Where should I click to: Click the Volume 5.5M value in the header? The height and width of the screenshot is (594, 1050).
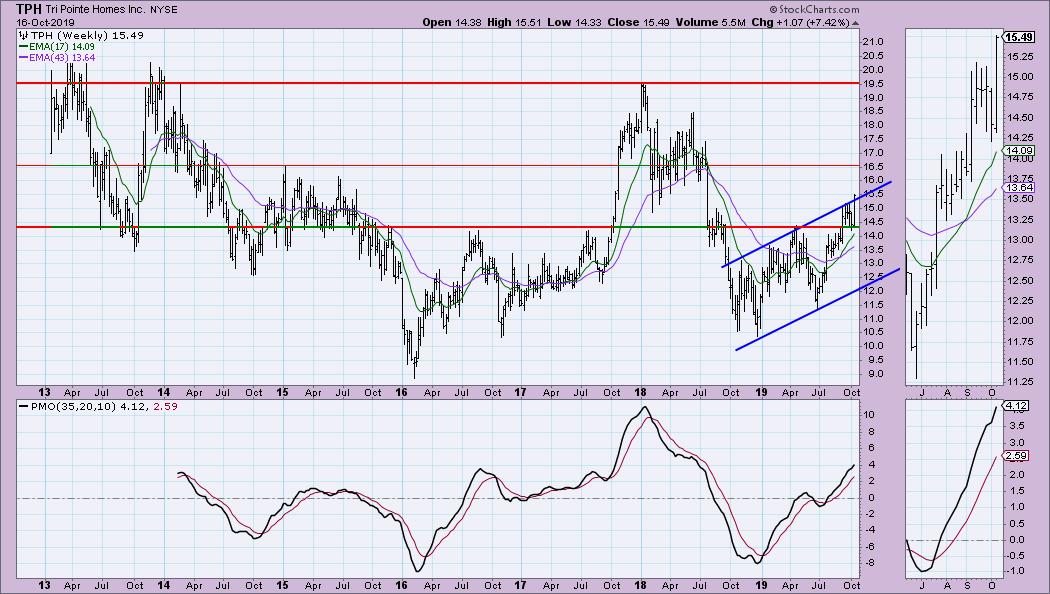(710, 22)
